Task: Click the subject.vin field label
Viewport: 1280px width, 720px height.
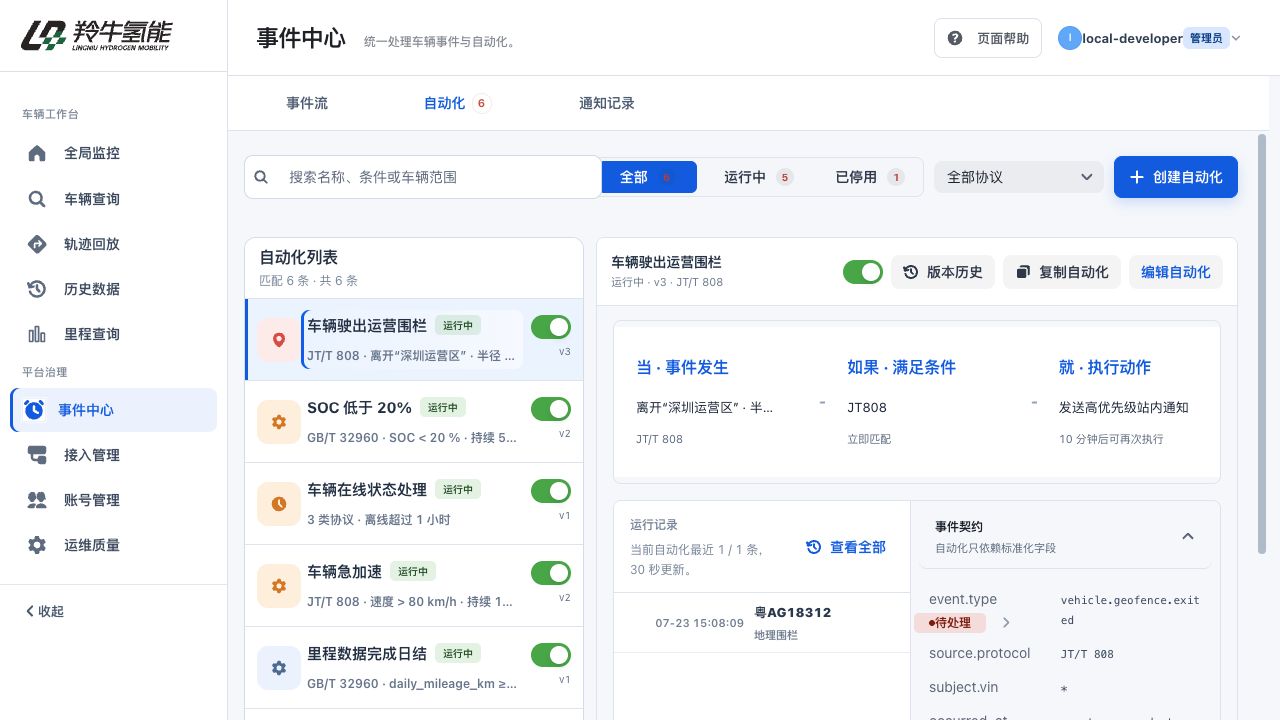Action: [x=964, y=687]
